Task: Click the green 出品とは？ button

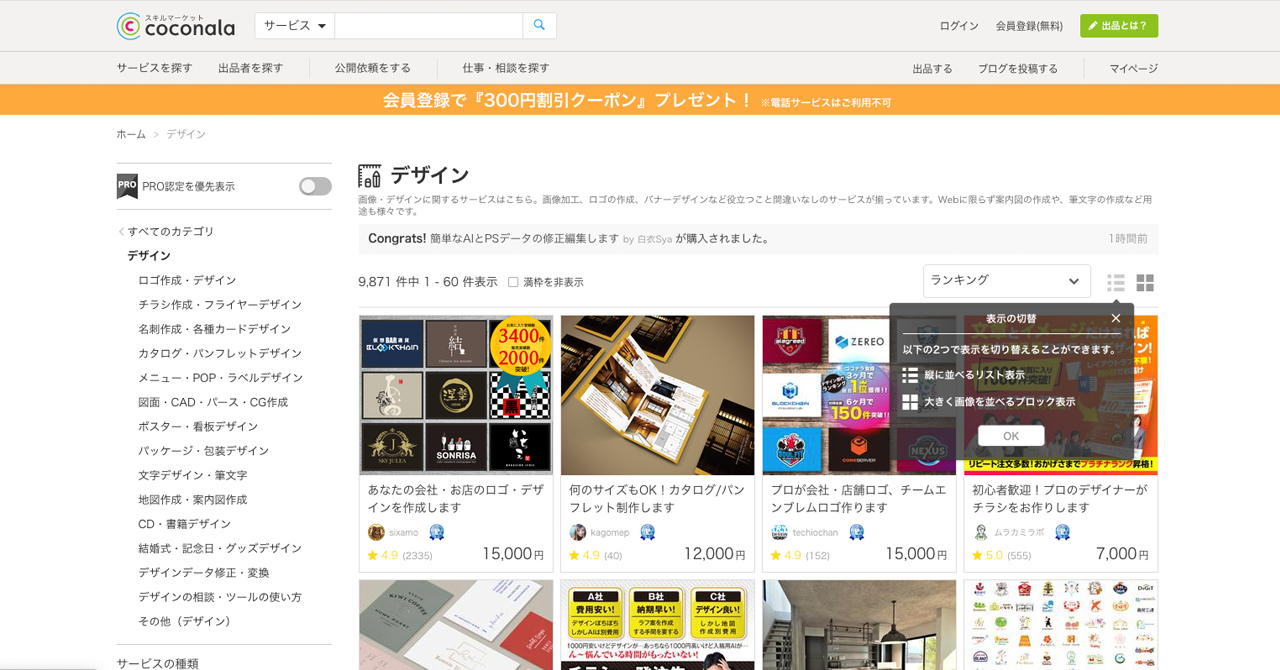Action: 1118,26
